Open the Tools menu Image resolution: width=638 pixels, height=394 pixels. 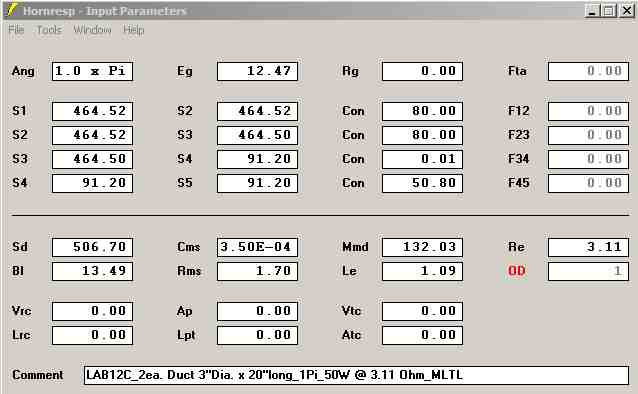[x=49, y=30]
